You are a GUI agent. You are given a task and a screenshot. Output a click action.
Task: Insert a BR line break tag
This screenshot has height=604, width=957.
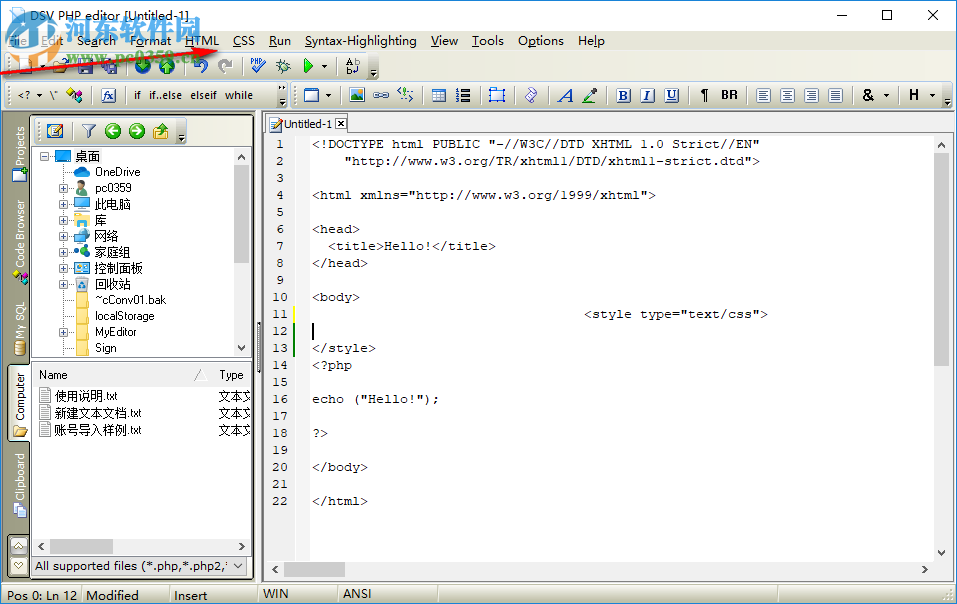pyautogui.click(x=729, y=95)
